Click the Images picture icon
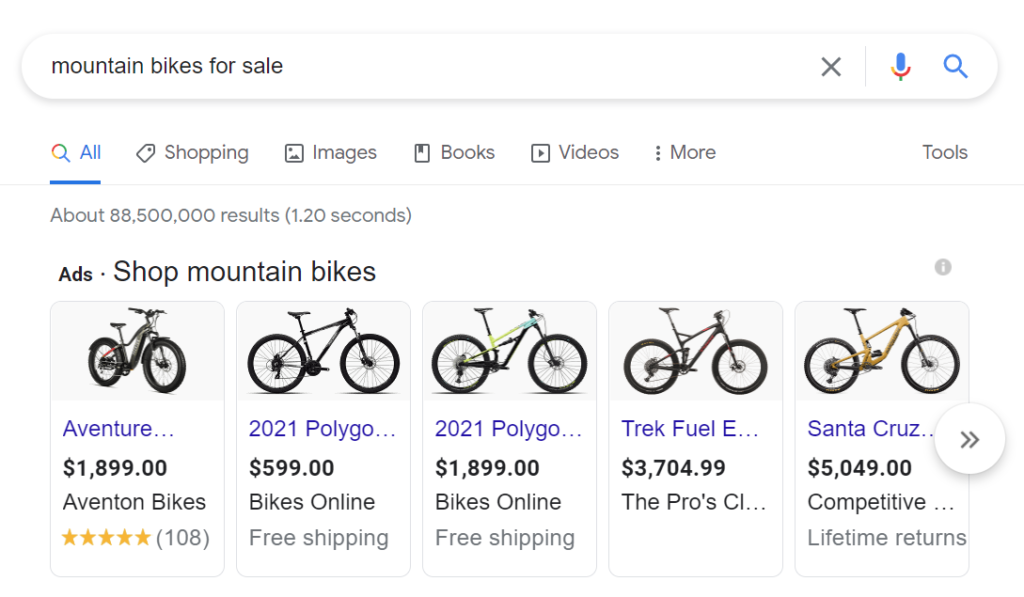Viewport: 1024px width, 597px height. click(x=292, y=152)
